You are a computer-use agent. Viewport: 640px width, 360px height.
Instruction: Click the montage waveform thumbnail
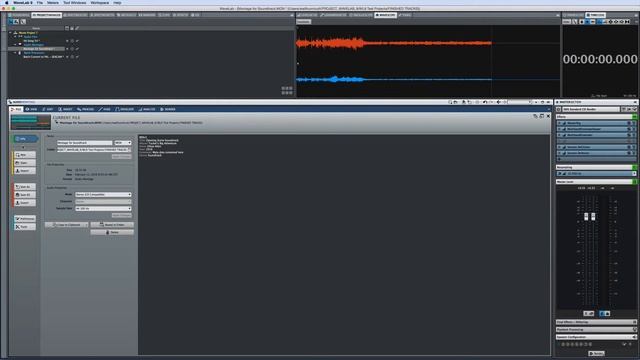pos(31,122)
